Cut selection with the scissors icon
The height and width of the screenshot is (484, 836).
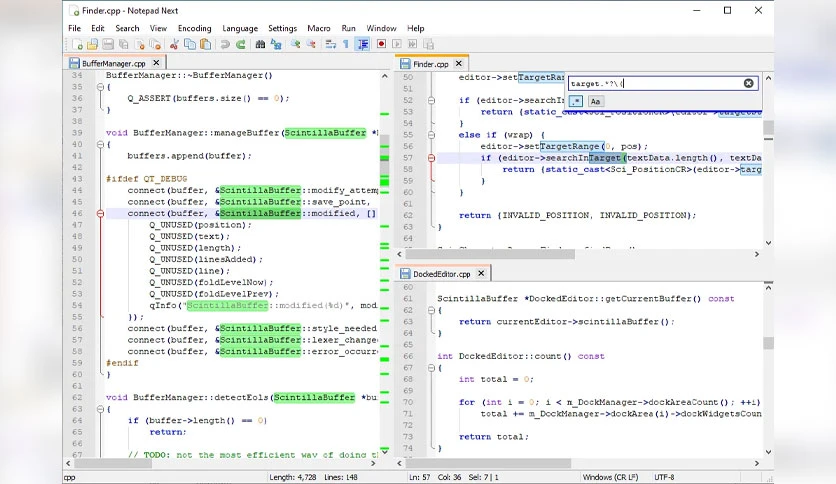click(x=174, y=44)
